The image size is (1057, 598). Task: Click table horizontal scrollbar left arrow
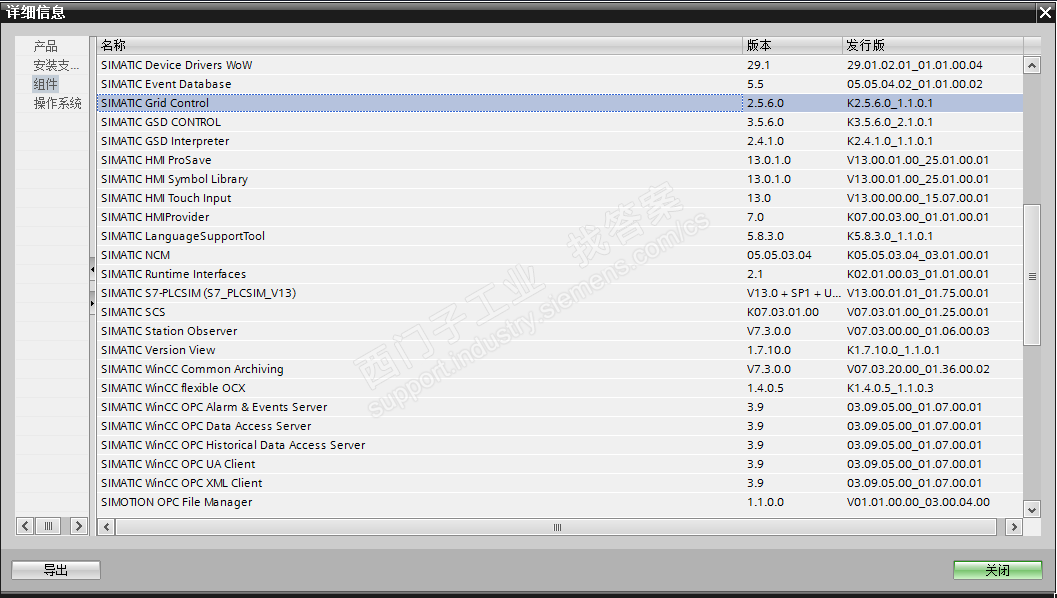pos(106,527)
